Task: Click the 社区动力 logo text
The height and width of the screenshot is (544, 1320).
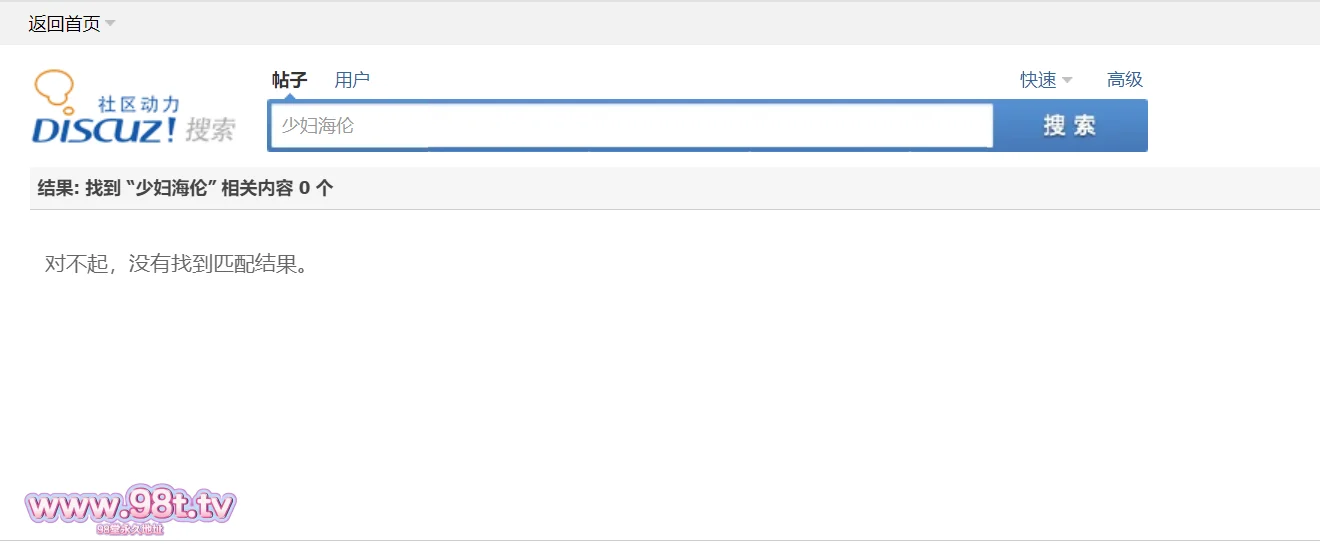Action: (x=138, y=104)
